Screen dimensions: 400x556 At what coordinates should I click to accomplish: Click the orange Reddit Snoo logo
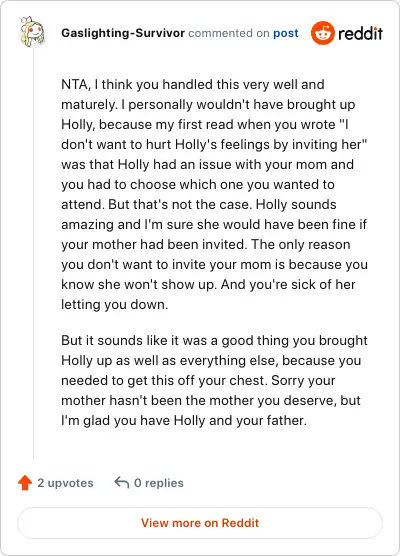click(323, 33)
